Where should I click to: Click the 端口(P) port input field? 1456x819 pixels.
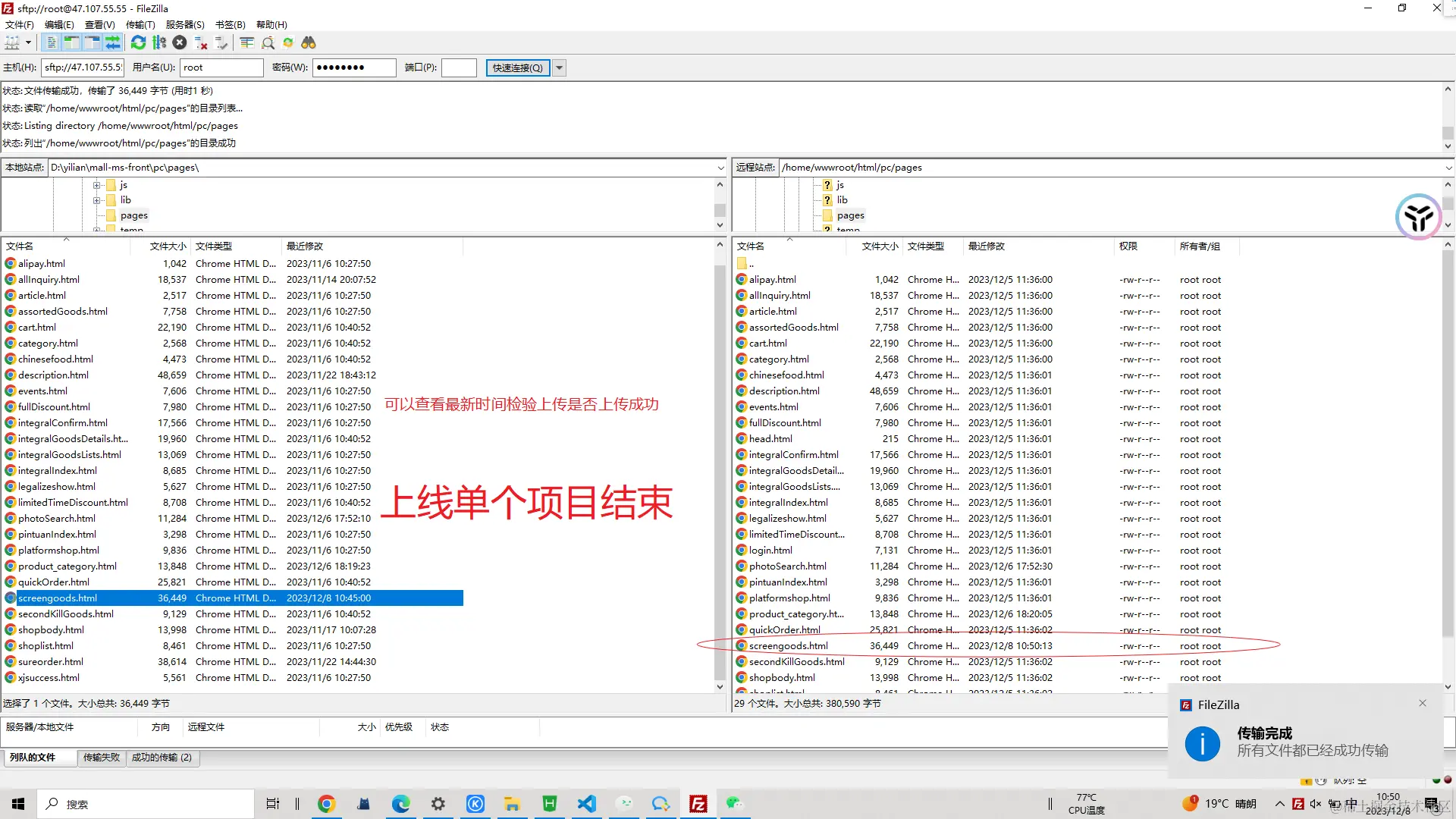coord(459,68)
